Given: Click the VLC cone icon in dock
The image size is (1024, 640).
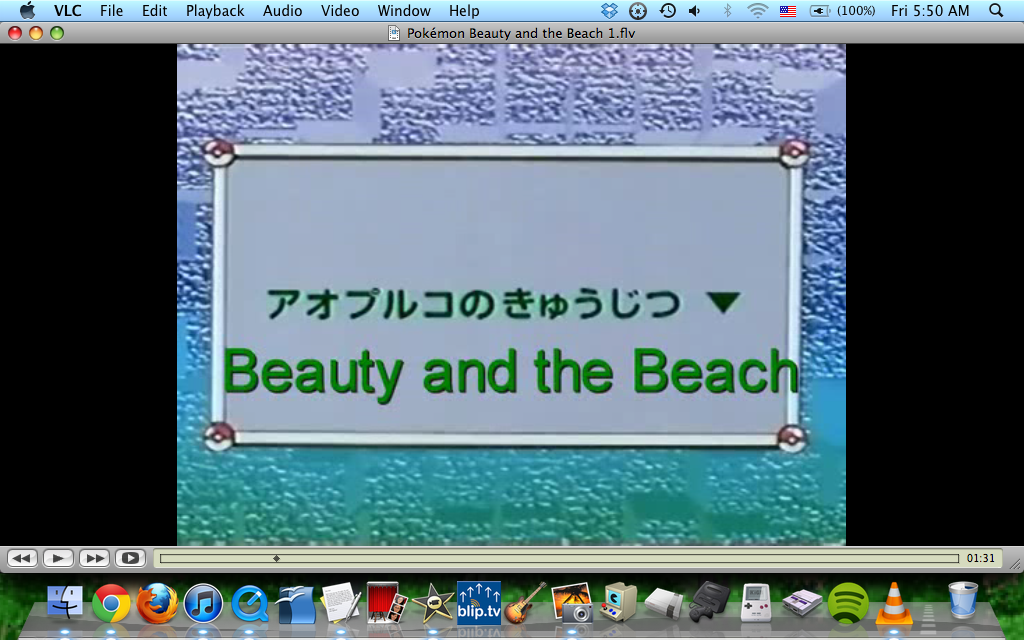Looking at the screenshot, I should coord(893,602).
